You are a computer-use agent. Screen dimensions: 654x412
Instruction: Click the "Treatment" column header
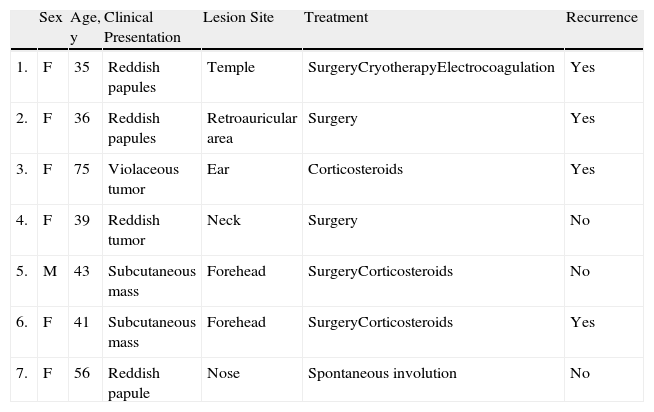click(x=336, y=18)
